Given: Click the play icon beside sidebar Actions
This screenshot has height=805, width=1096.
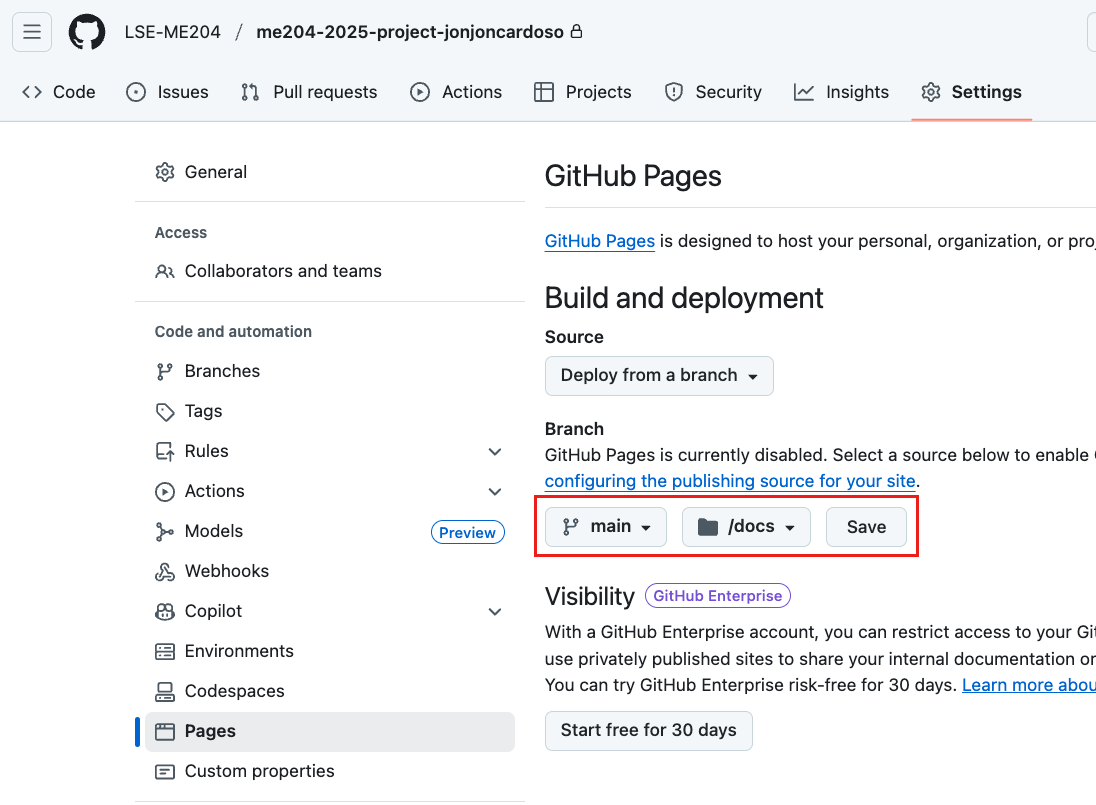Looking at the screenshot, I should (165, 491).
